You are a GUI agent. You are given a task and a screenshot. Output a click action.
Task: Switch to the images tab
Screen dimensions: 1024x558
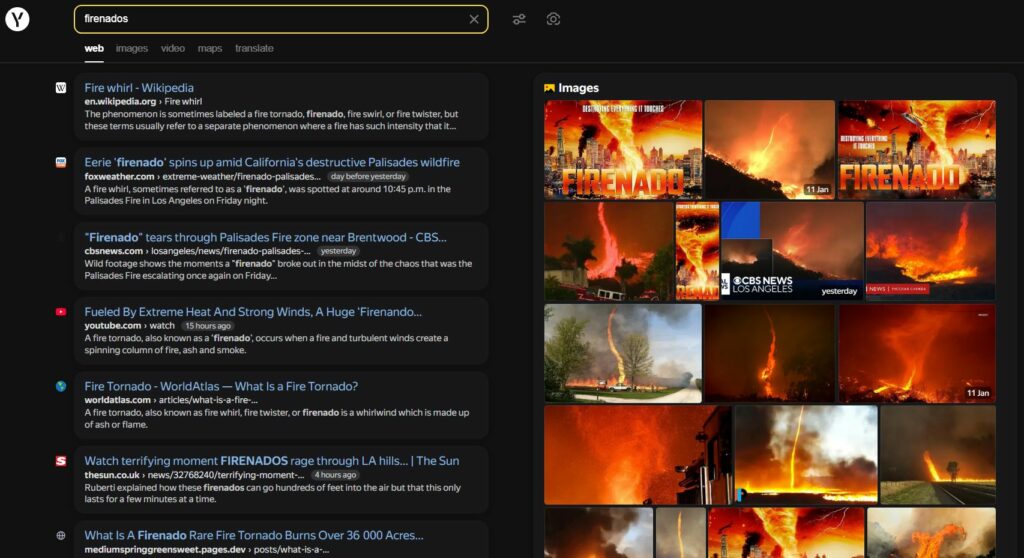coord(131,48)
